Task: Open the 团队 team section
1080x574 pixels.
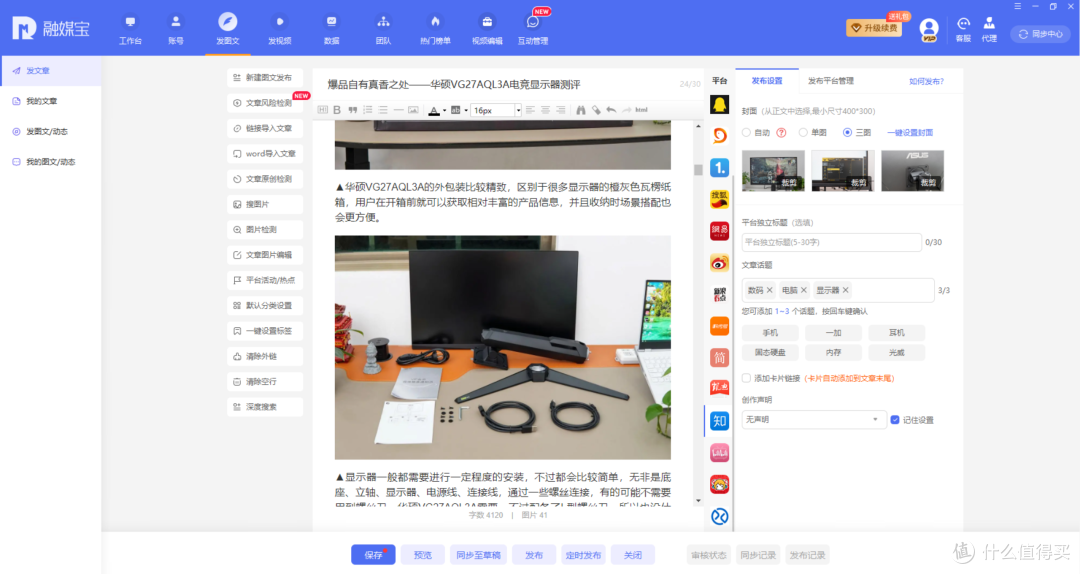Action: [x=383, y=30]
